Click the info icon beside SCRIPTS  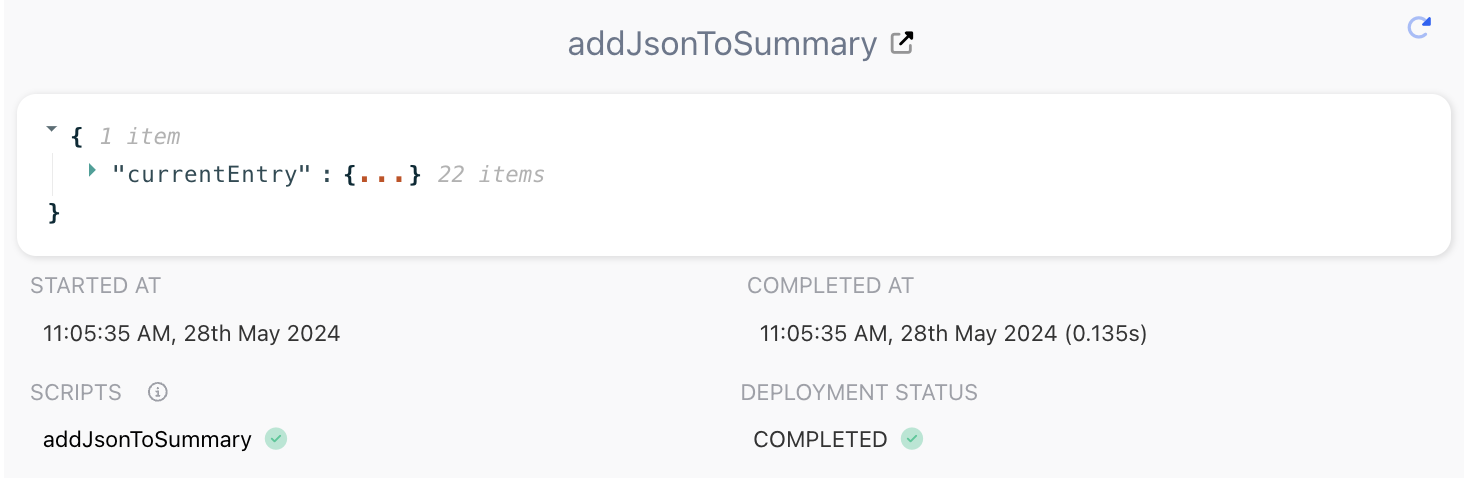point(157,392)
